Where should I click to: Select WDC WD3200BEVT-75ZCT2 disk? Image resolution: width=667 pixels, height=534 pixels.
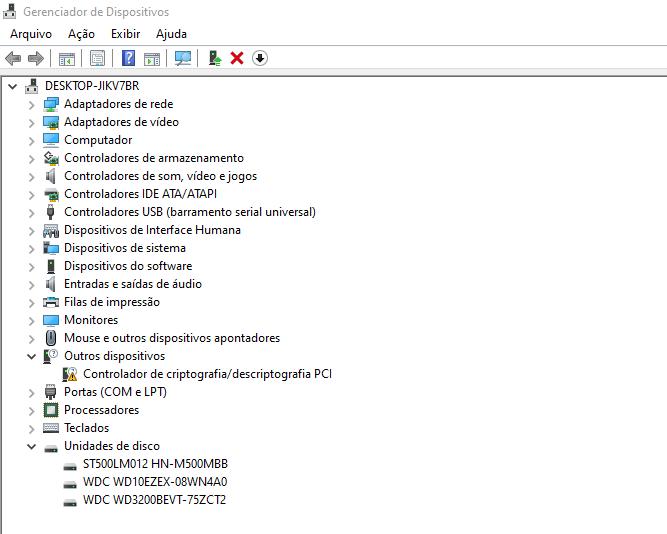pyautogui.click(x=154, y=500)
